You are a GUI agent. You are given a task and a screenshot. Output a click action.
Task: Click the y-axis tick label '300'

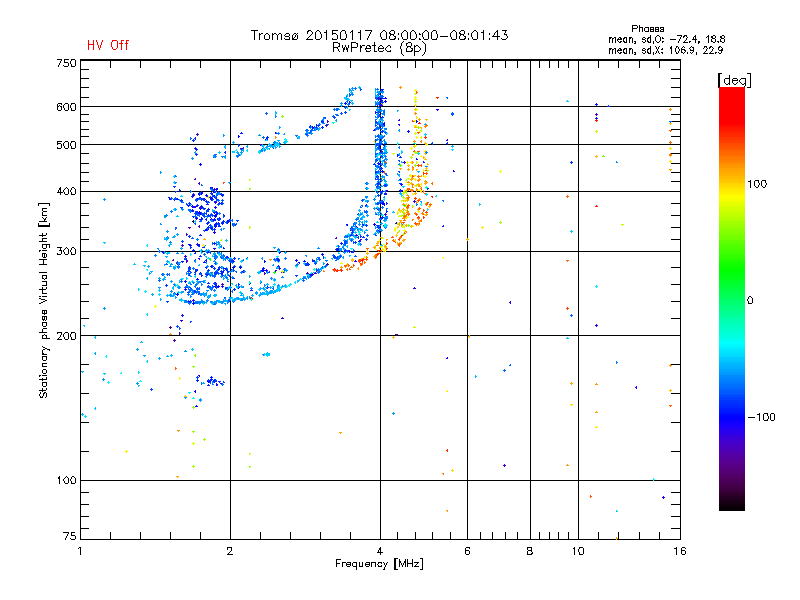click(66, 252)
